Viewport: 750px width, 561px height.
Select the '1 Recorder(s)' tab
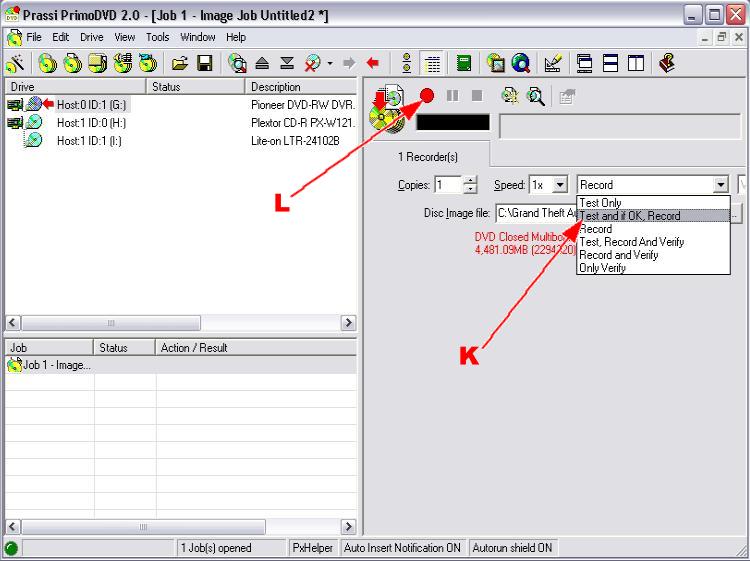click(428, 156)
